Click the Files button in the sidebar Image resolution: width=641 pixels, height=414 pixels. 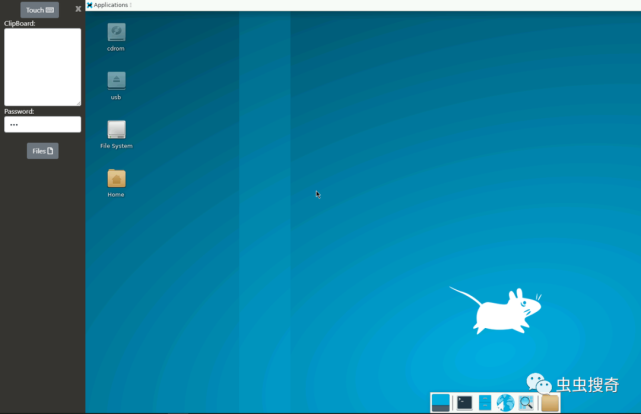43,151
